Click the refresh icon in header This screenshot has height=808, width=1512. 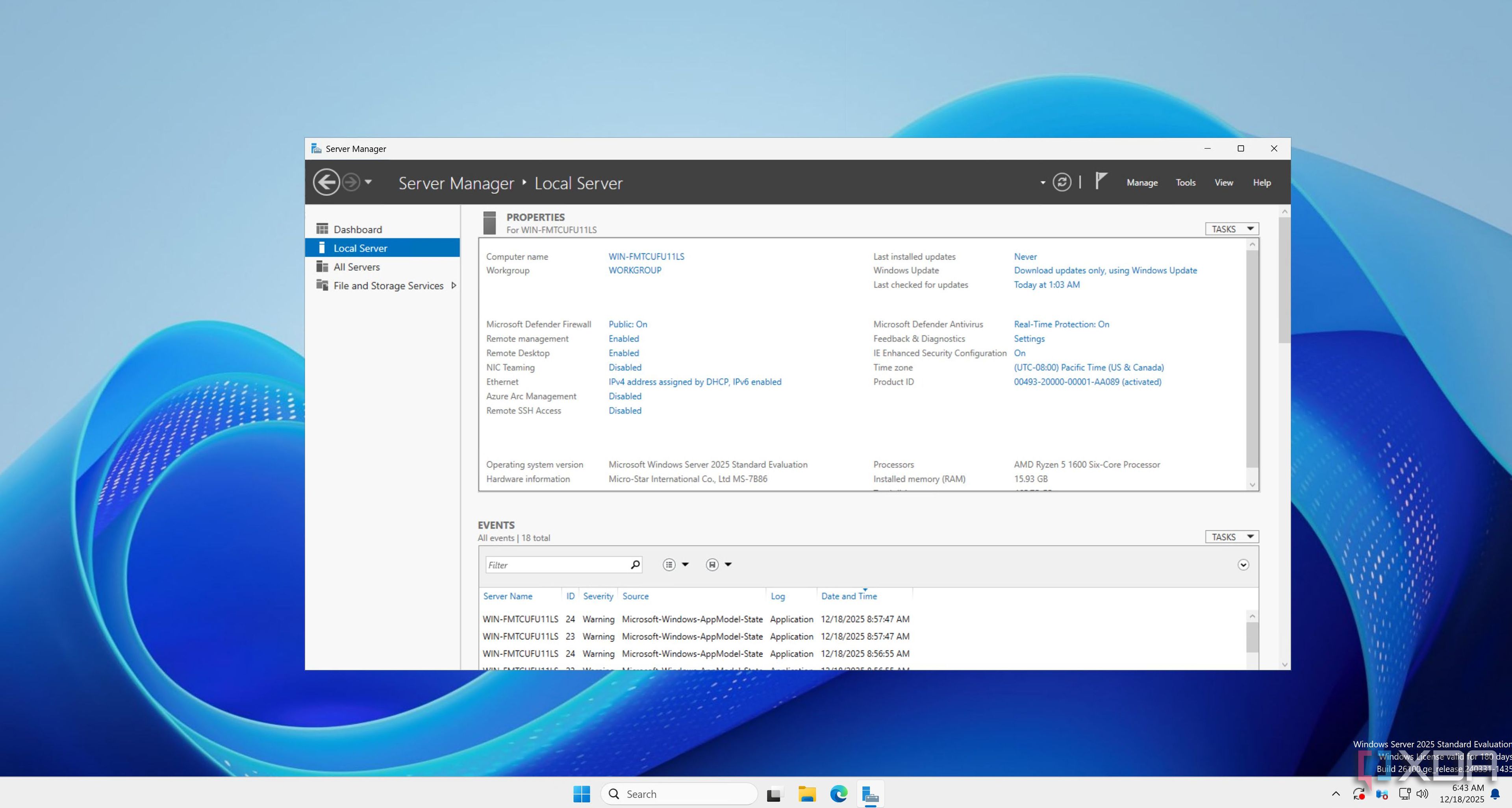(x=1061, y=182)
